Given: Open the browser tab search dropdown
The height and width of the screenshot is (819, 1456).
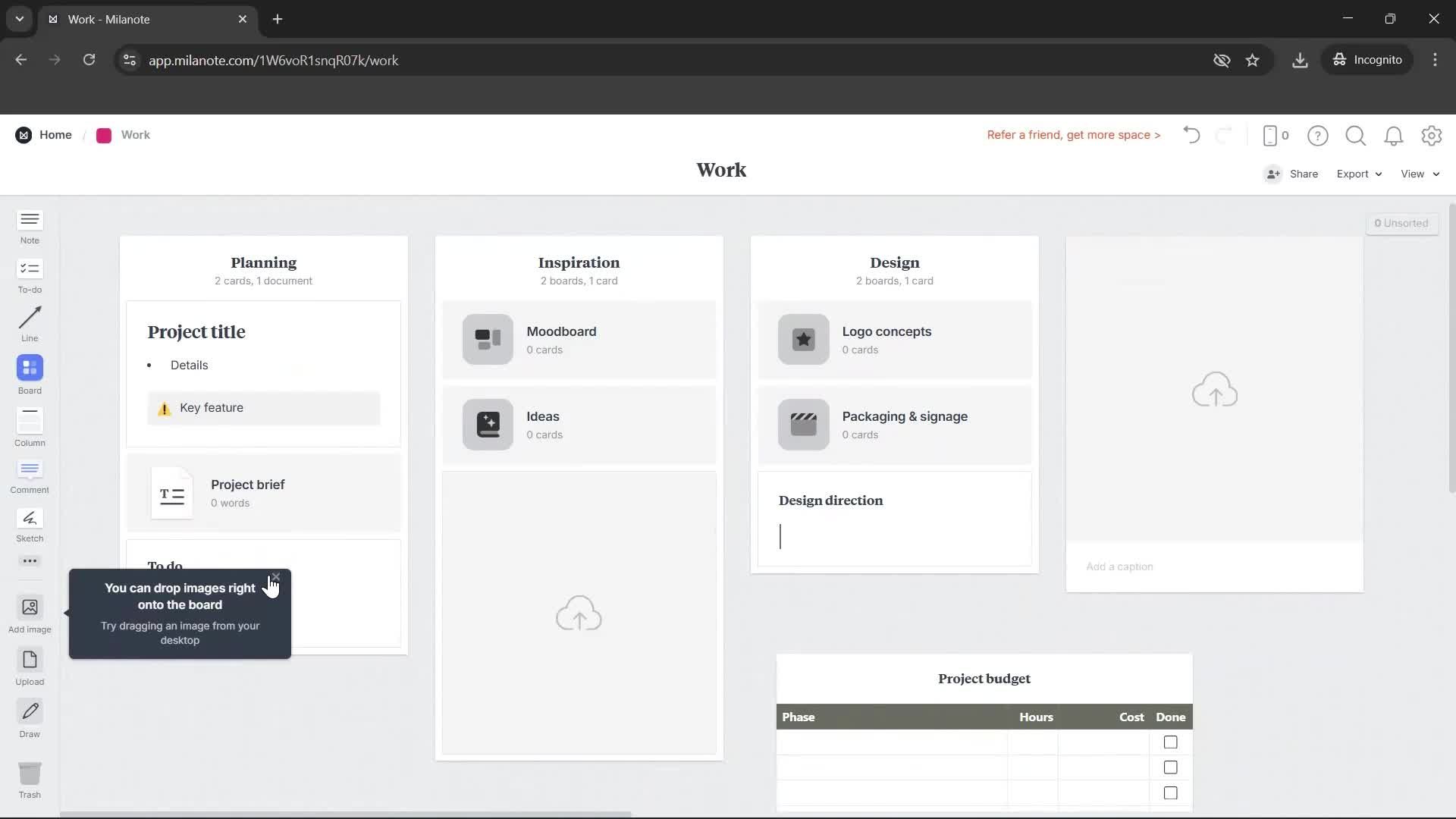Looking at the screenshot, I should click(x=19, y=19).
